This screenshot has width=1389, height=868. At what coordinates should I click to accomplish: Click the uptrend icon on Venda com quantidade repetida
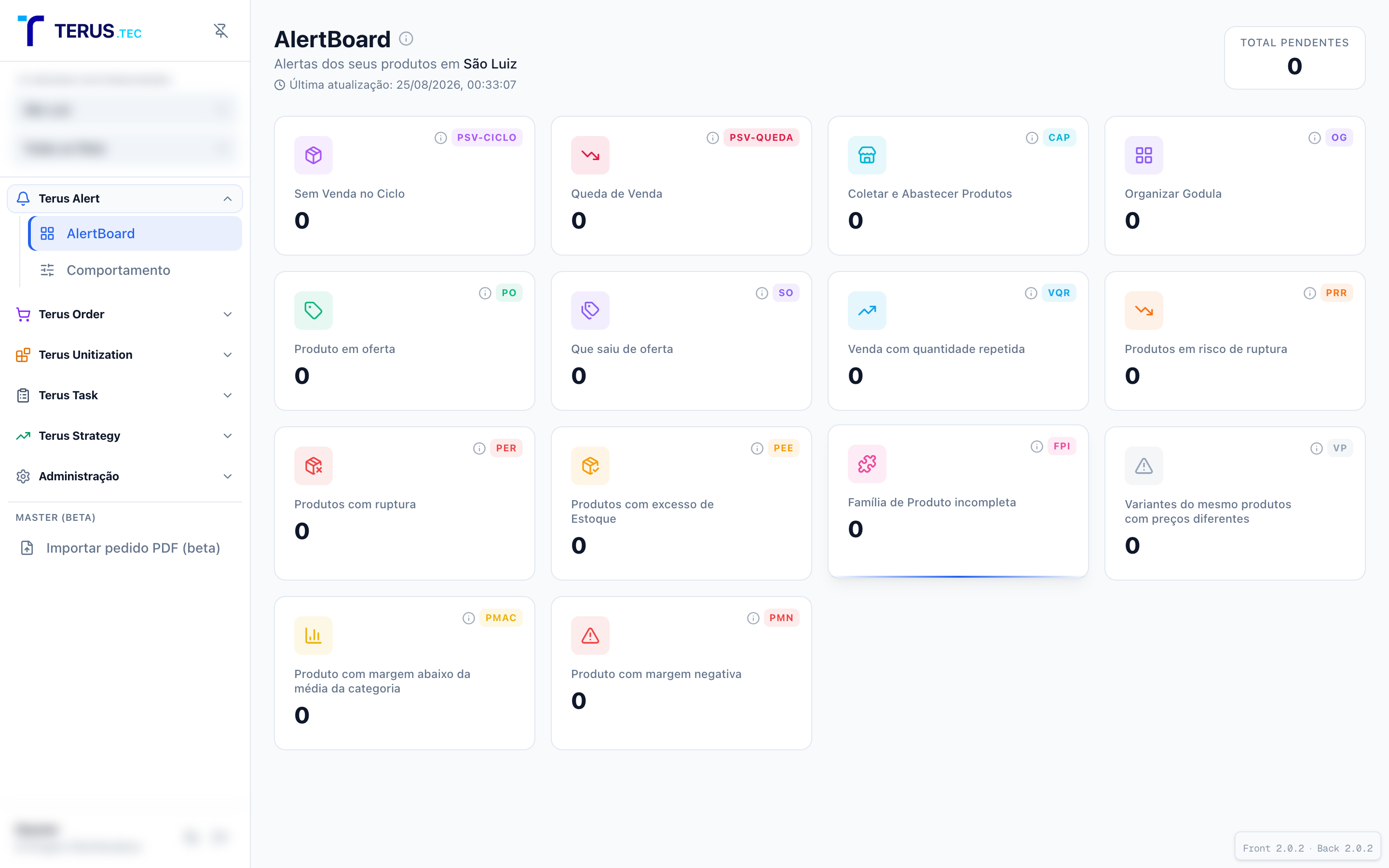click(x=867, y=311)
